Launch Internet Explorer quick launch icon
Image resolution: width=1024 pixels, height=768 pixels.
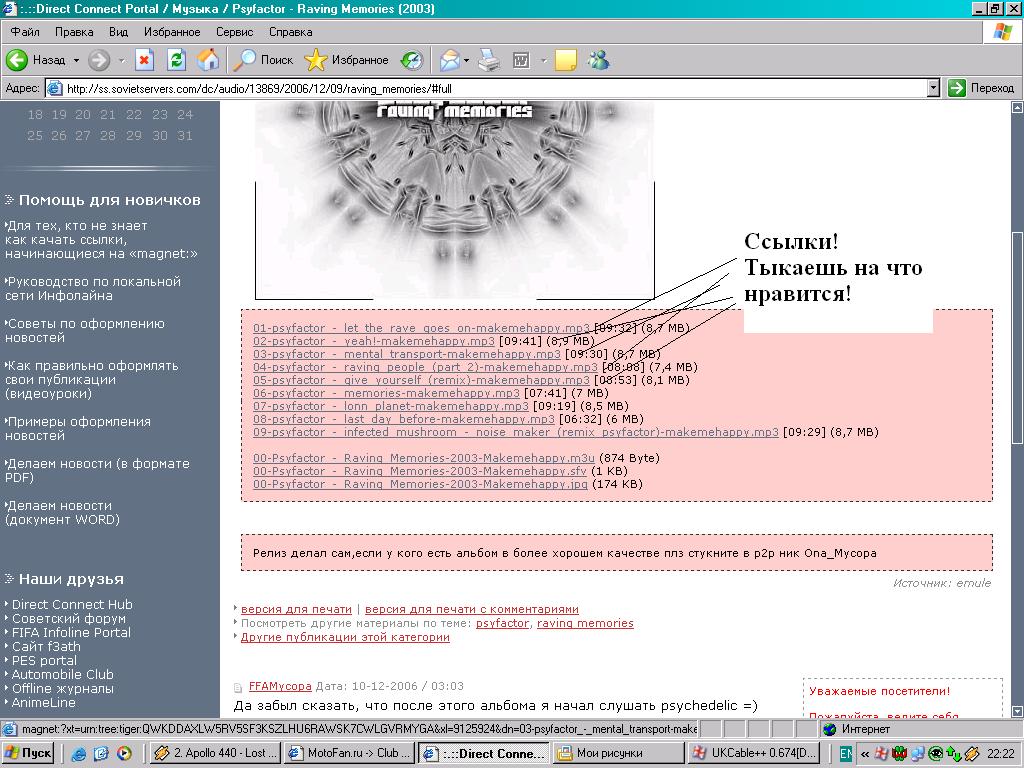[x=79, y=754]
